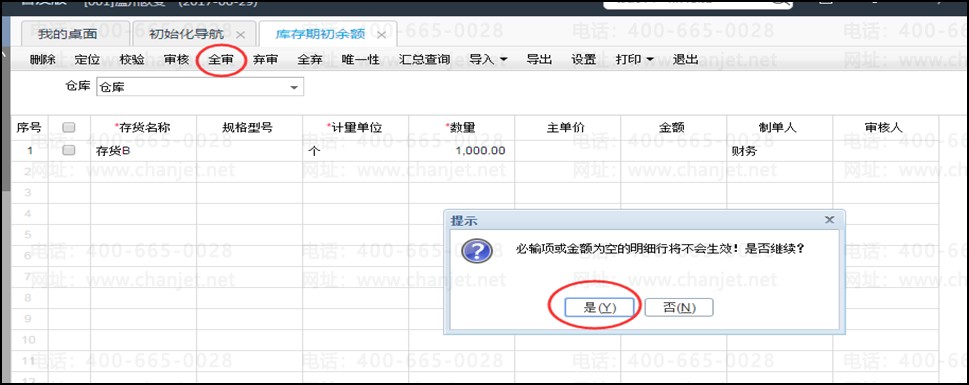Close the 库存期初余额 tab
This screenshot has width=969, height=385.
(381, 35)
